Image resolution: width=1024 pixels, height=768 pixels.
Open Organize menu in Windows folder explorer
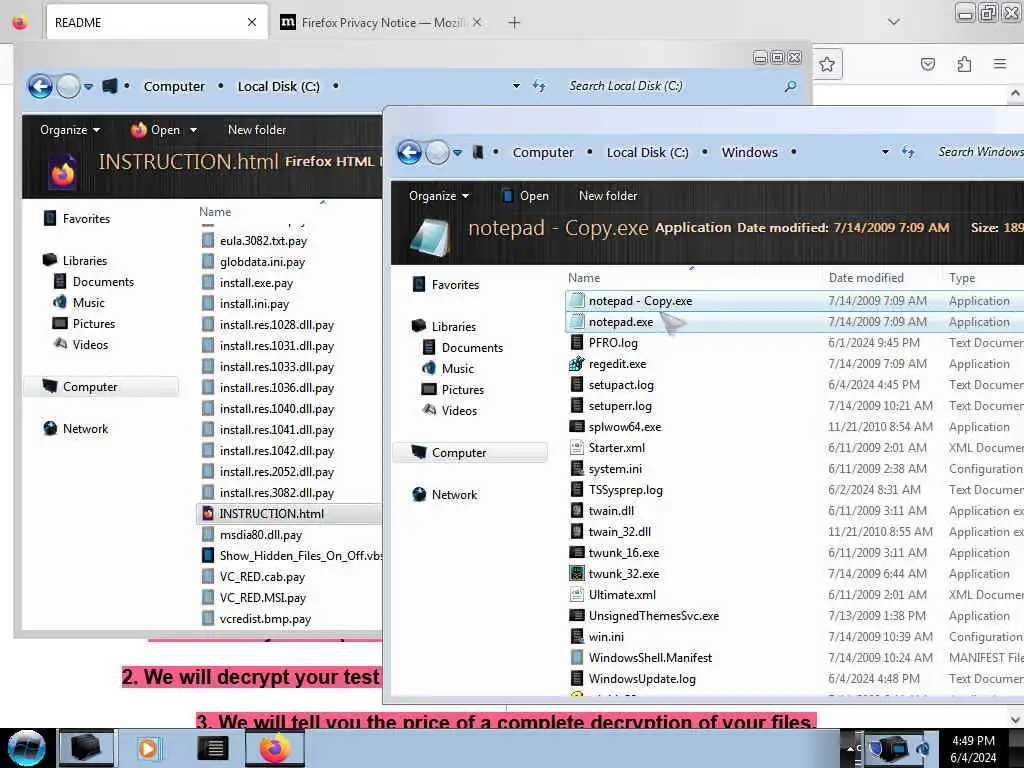coord(439,196)
